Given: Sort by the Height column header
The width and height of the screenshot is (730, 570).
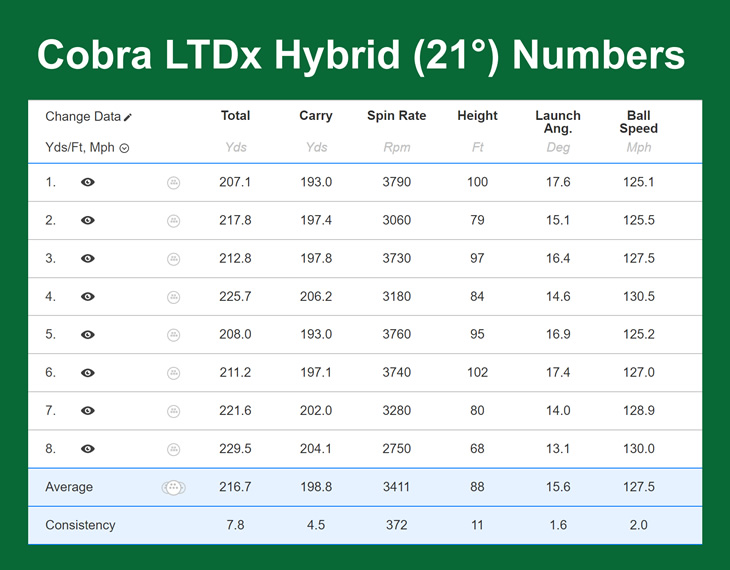Looking at the screenshot, I should pos(477,115).
